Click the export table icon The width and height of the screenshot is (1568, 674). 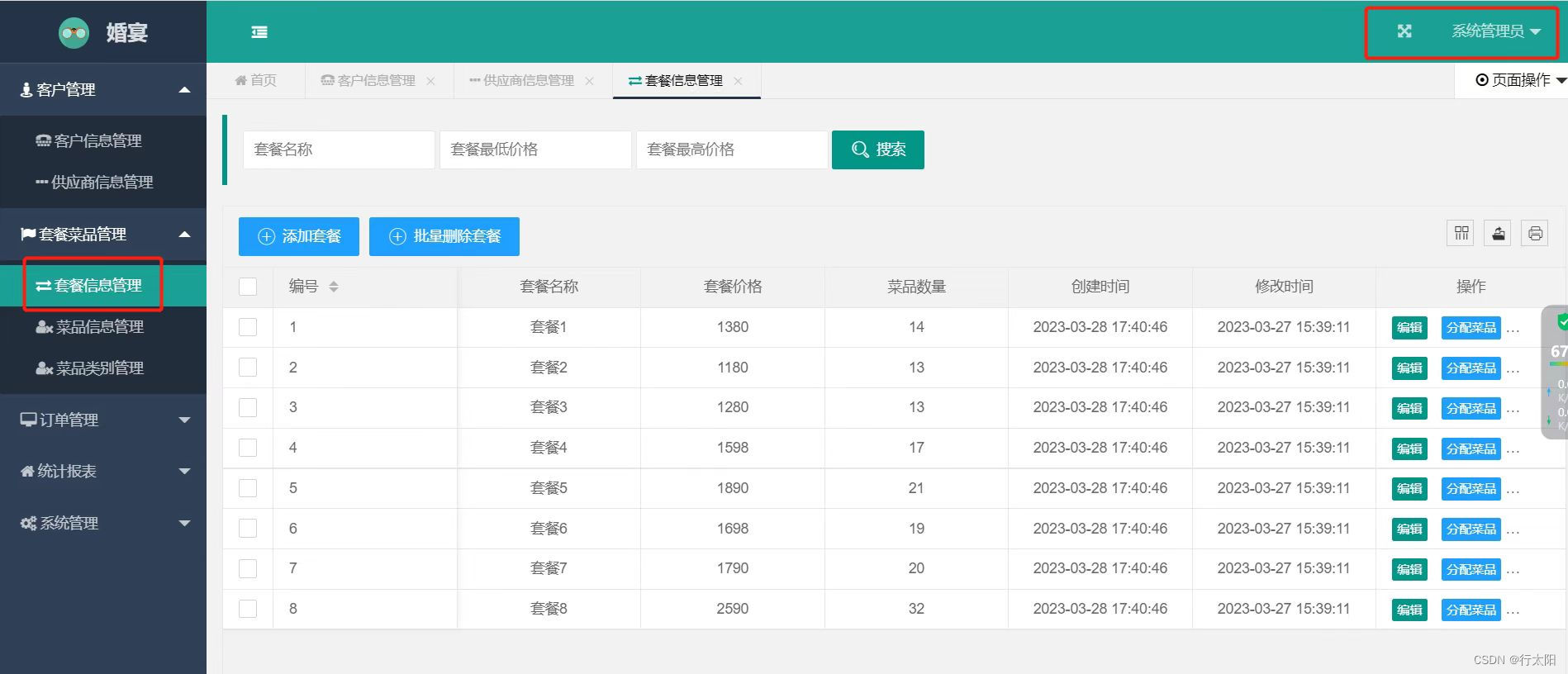coord(1499,234)
